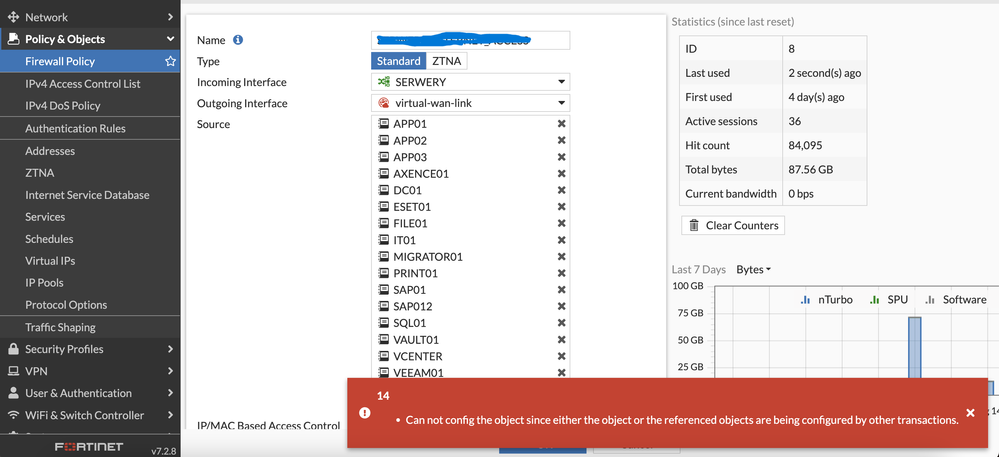Click the favorite star next to Firewall Policy
The width and height of the screenshot is (999, 457).
coord(170,62)
